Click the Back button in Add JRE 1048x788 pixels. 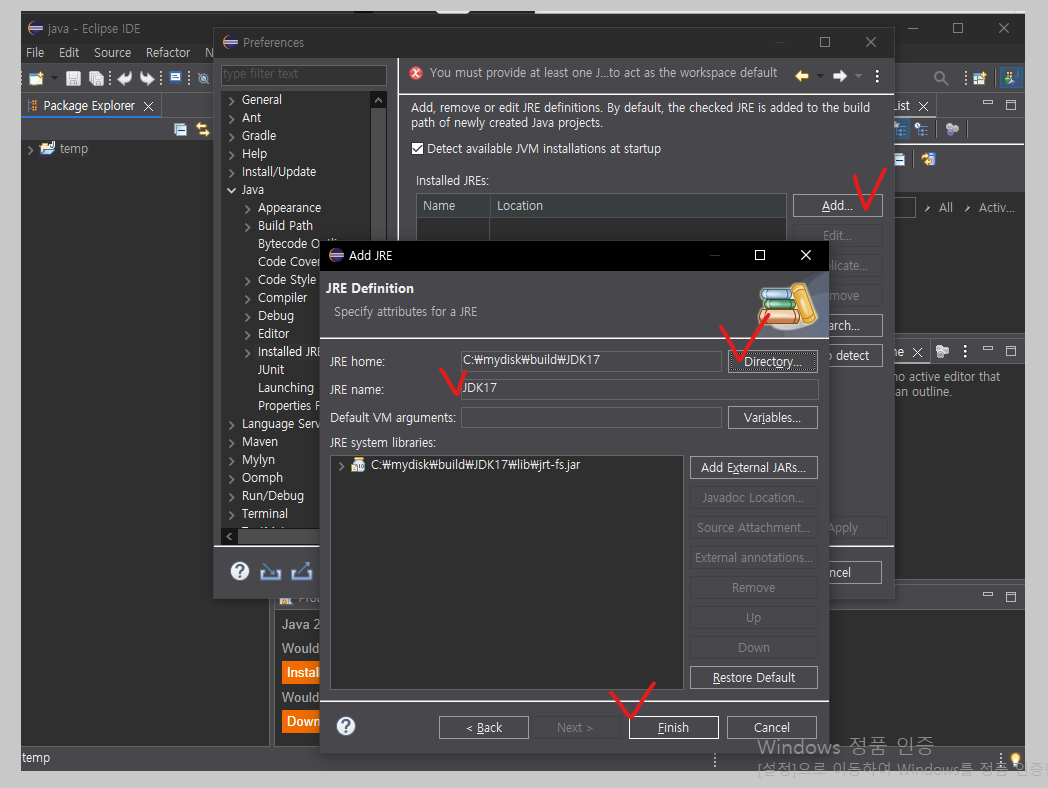(484, 727)
